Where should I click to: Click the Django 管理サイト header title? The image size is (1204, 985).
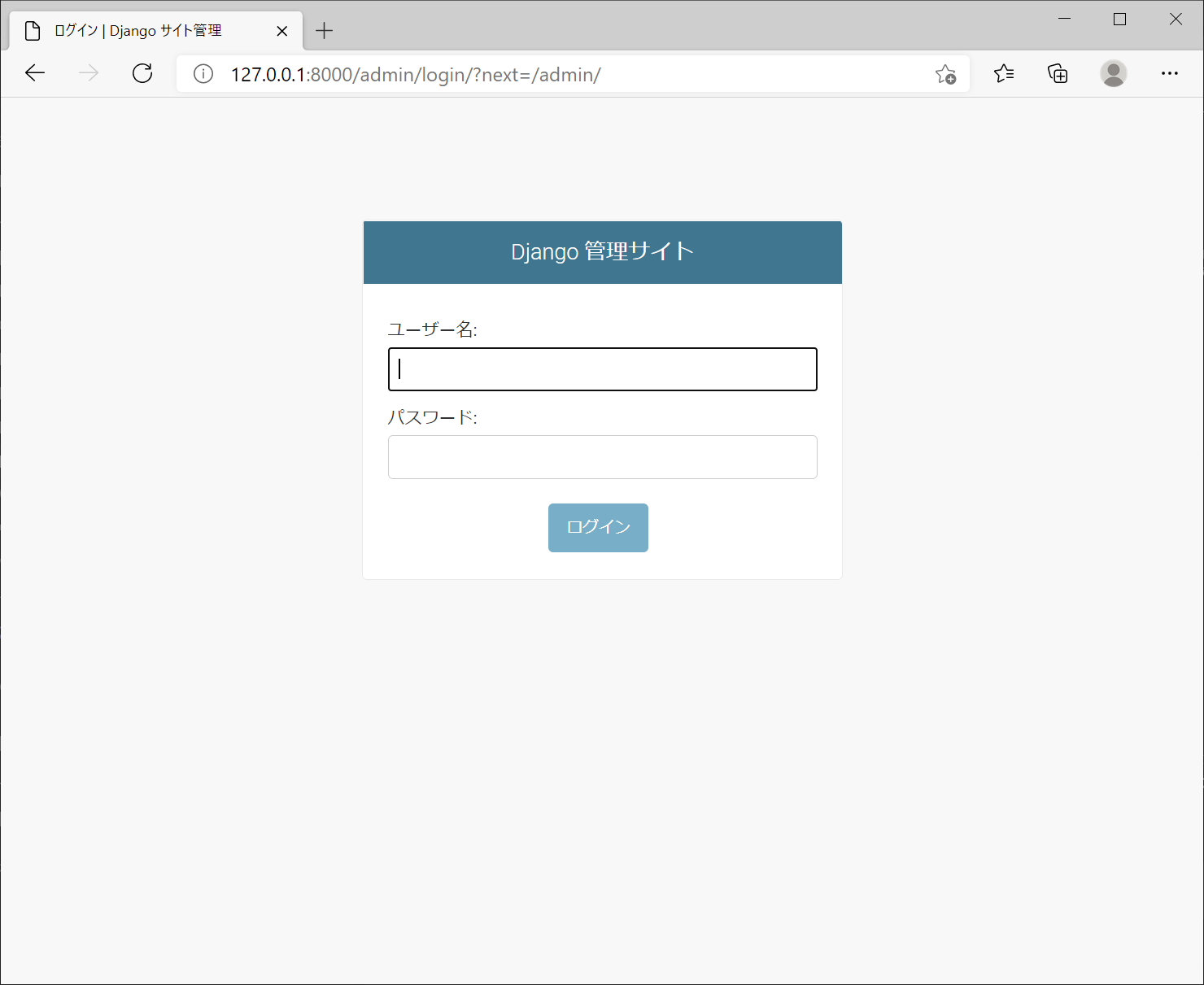(602, 251)
